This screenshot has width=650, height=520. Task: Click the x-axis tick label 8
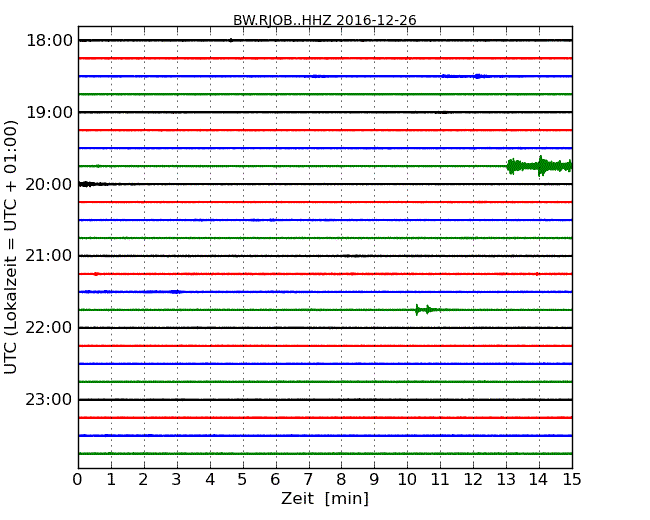point(341,480)
